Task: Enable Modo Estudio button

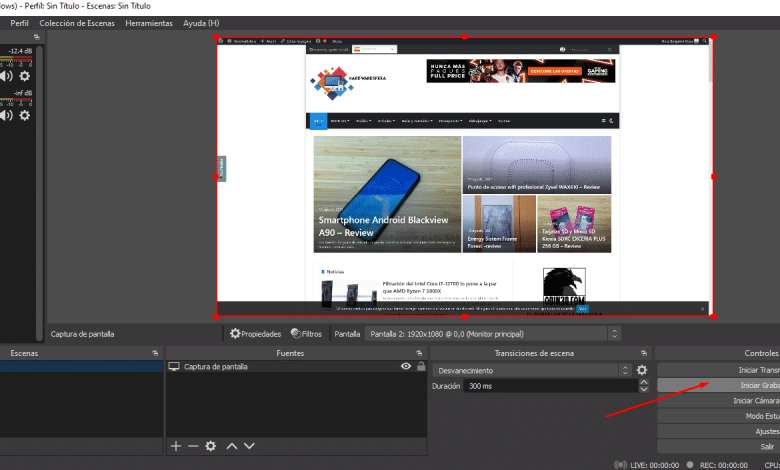Action: tap(719, 416)
